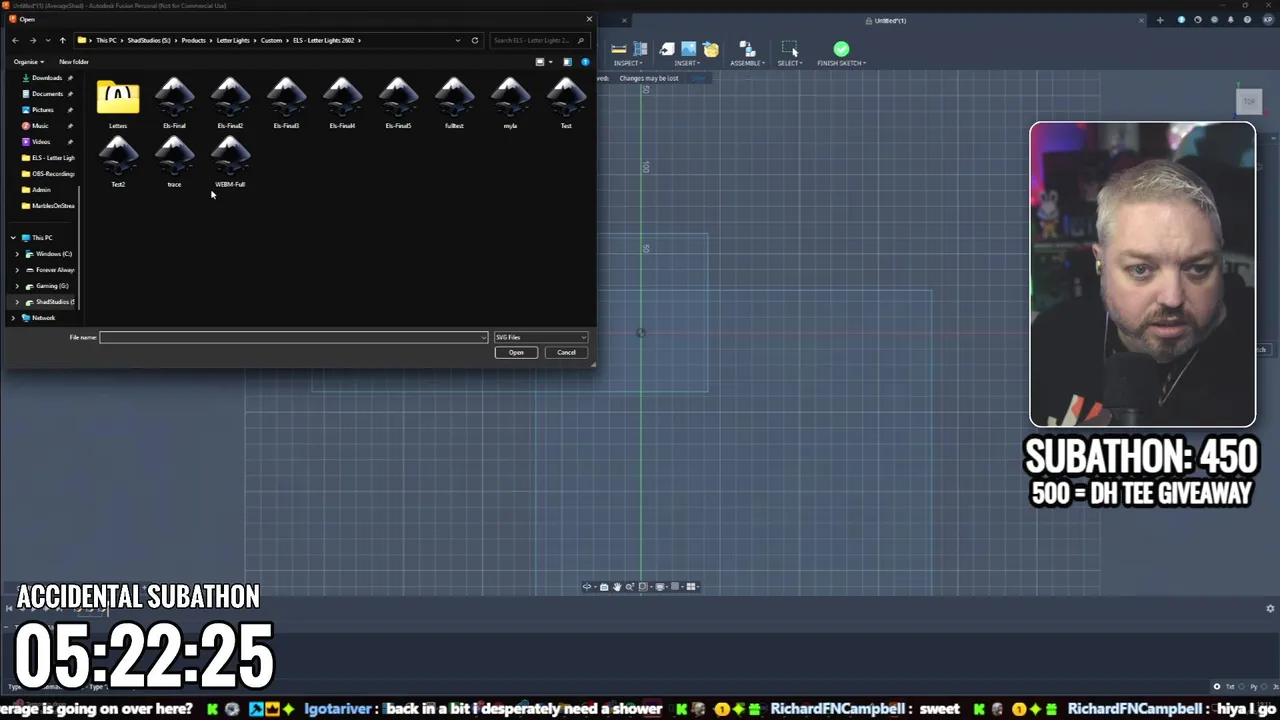Go forward in the Open dialog
Screen dimensions: 1280x720
point(32,40)
